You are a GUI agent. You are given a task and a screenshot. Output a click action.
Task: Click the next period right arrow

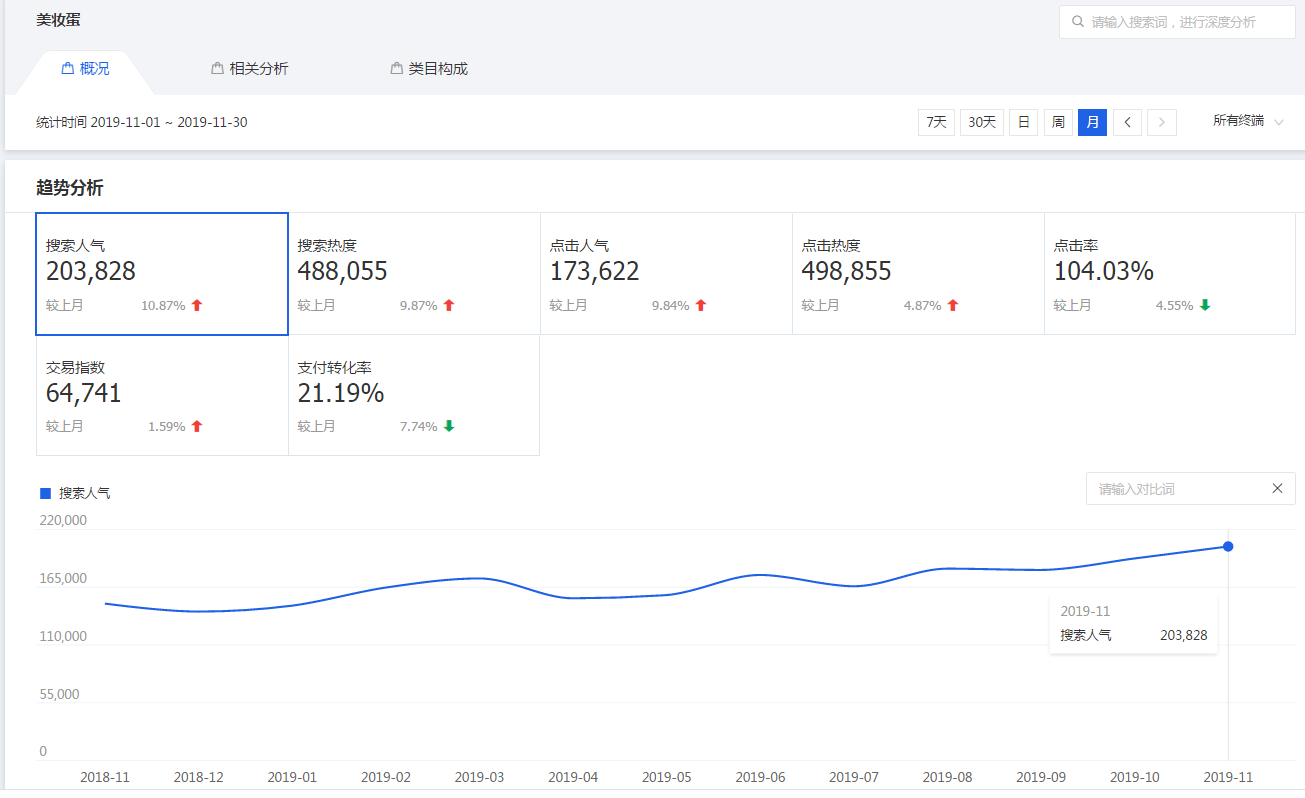tap(1162, 122)
